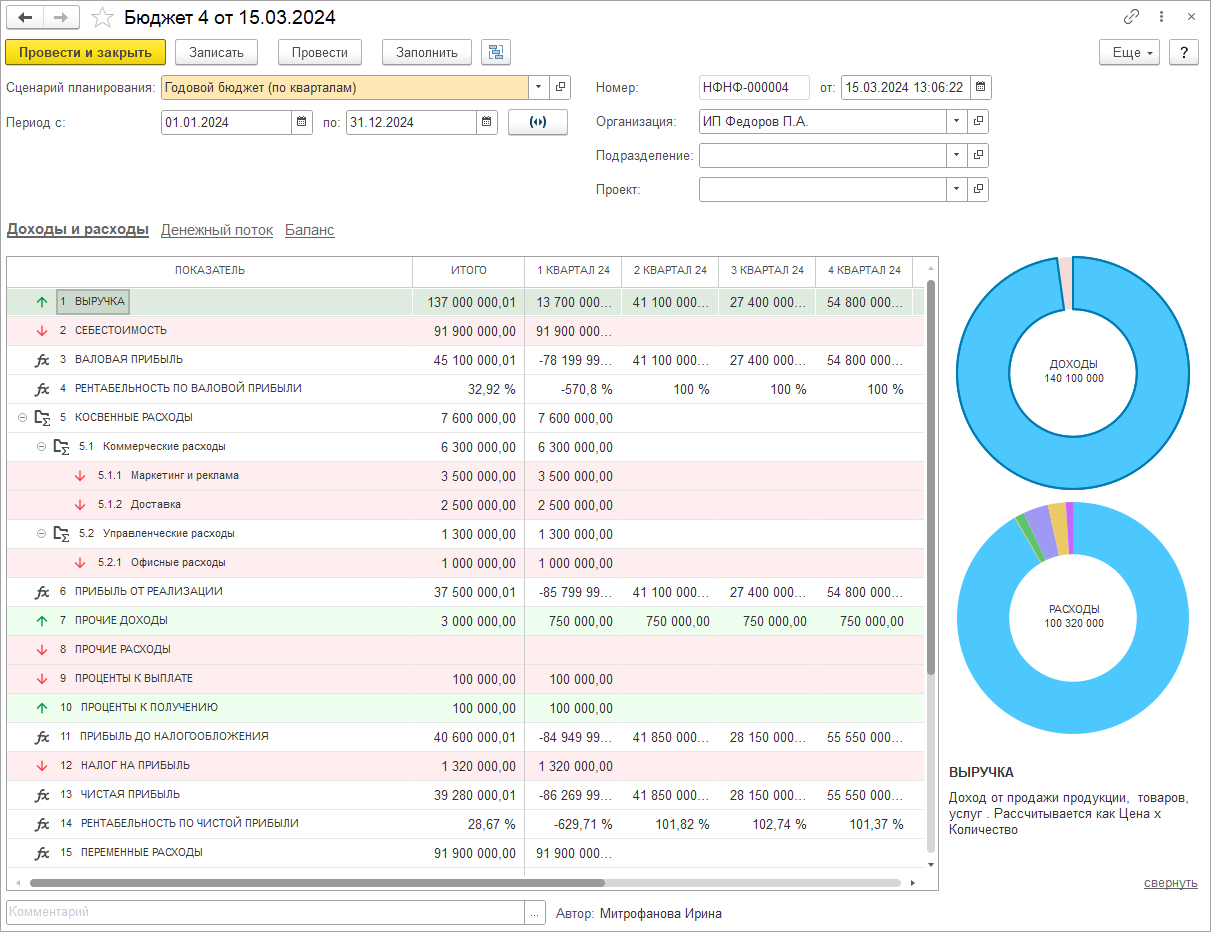Open the Сценарий планирования dropdown

pyautogui.click(x=539, y=87)
